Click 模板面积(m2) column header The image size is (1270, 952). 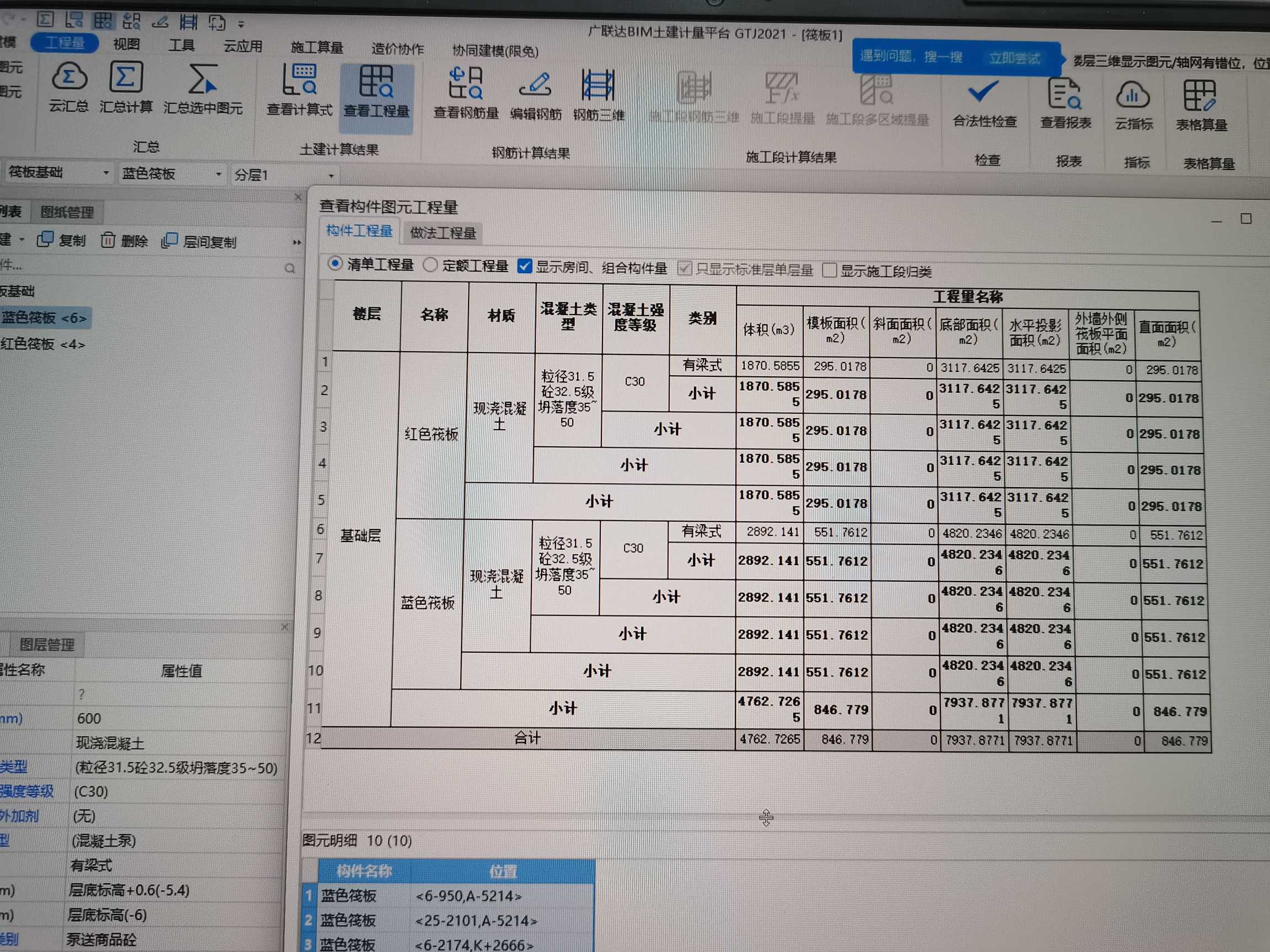[x=836, y=330]
